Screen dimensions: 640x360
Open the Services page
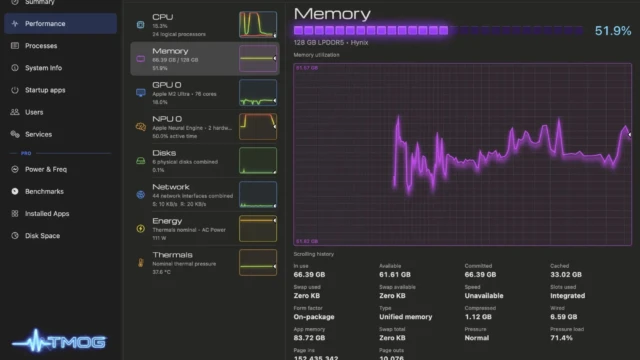tap(60, 134)
